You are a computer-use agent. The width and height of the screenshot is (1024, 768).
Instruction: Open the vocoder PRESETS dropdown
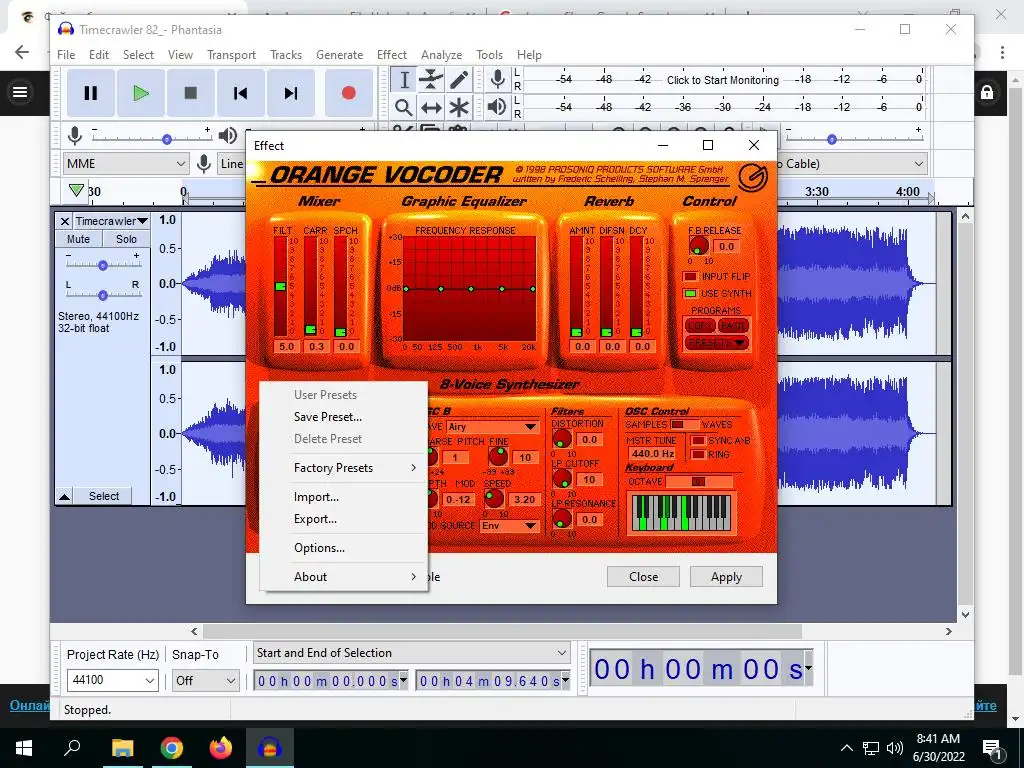(716, 343)
